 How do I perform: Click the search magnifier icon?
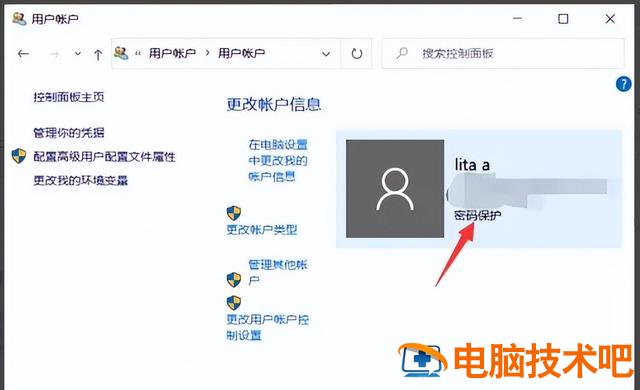click(402, 53)
